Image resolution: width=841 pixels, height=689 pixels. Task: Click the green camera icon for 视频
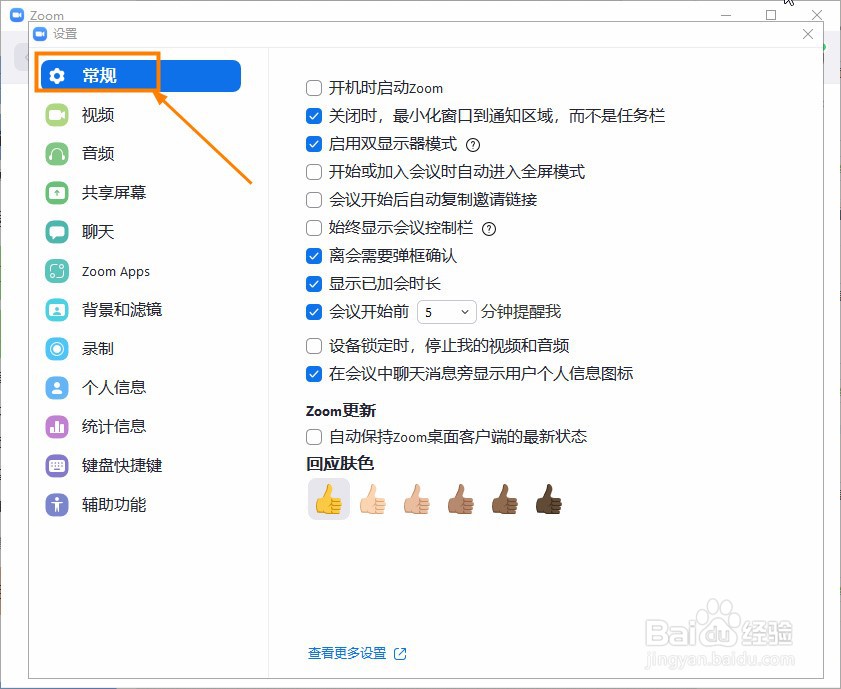coord(57,115)
